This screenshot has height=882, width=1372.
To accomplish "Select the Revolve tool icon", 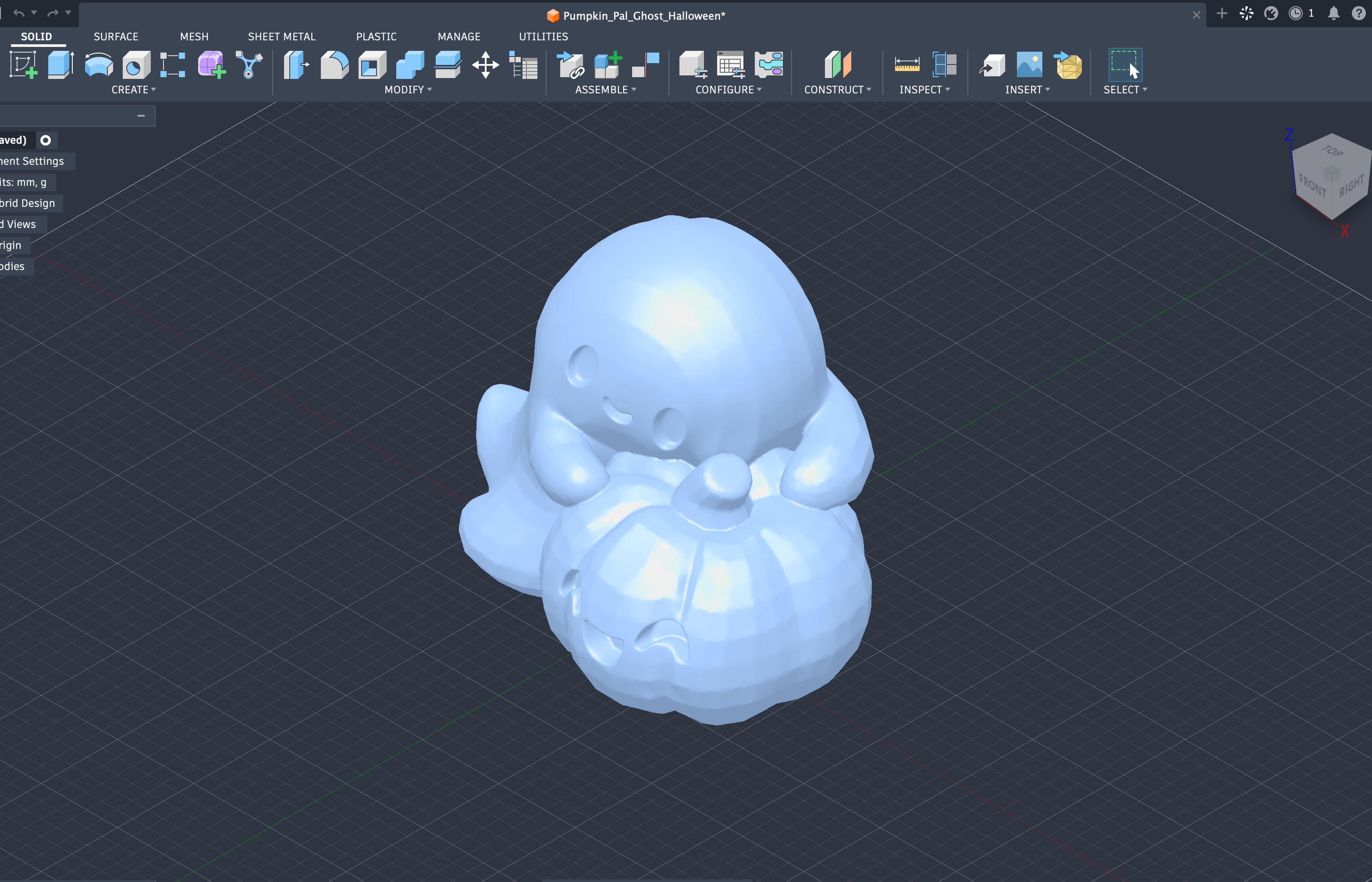I will 99,65.
